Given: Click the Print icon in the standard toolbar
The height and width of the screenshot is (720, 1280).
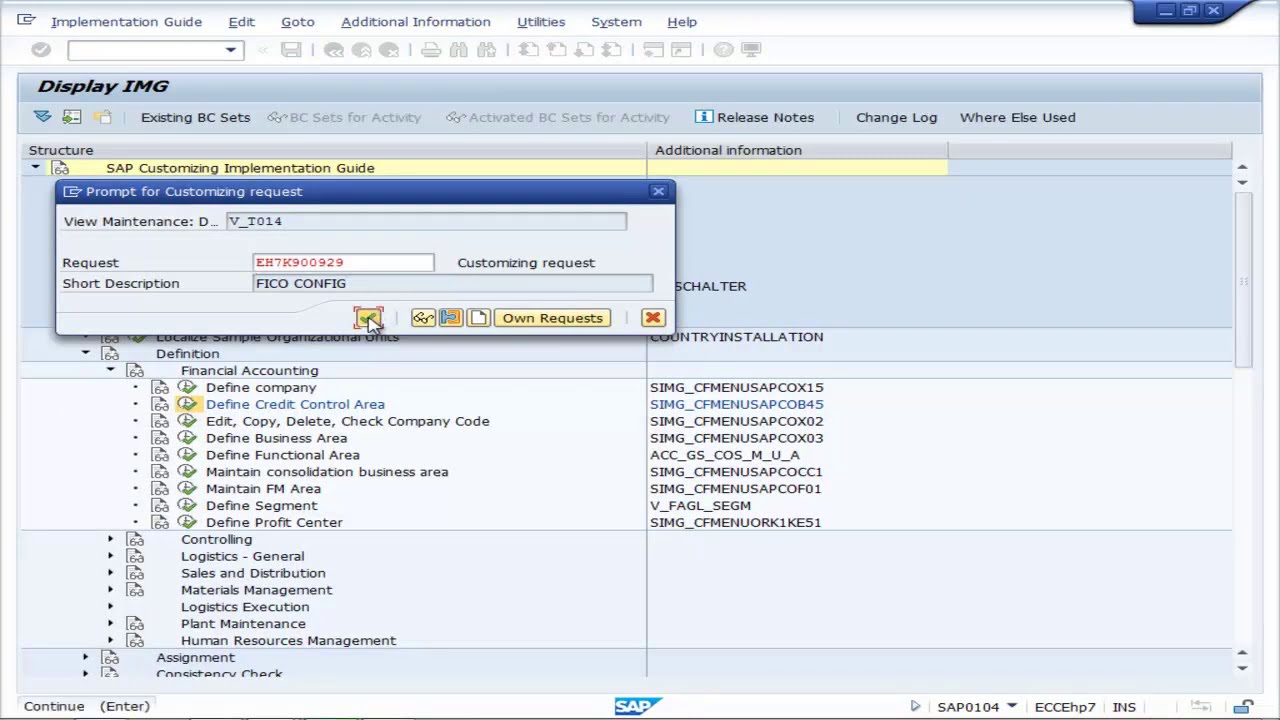Looking at the screenshot, I should (431, 50).
